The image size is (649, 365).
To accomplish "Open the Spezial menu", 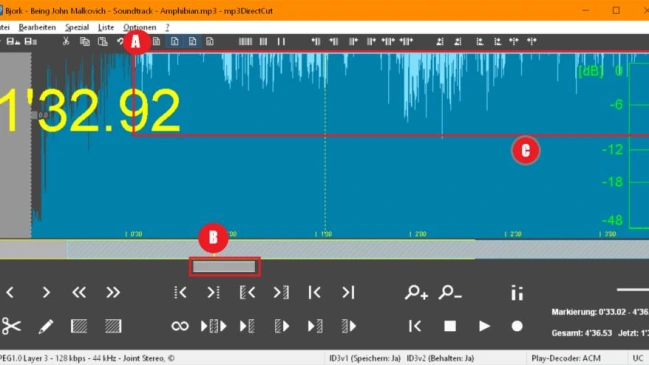I will [x=77, y=27].
